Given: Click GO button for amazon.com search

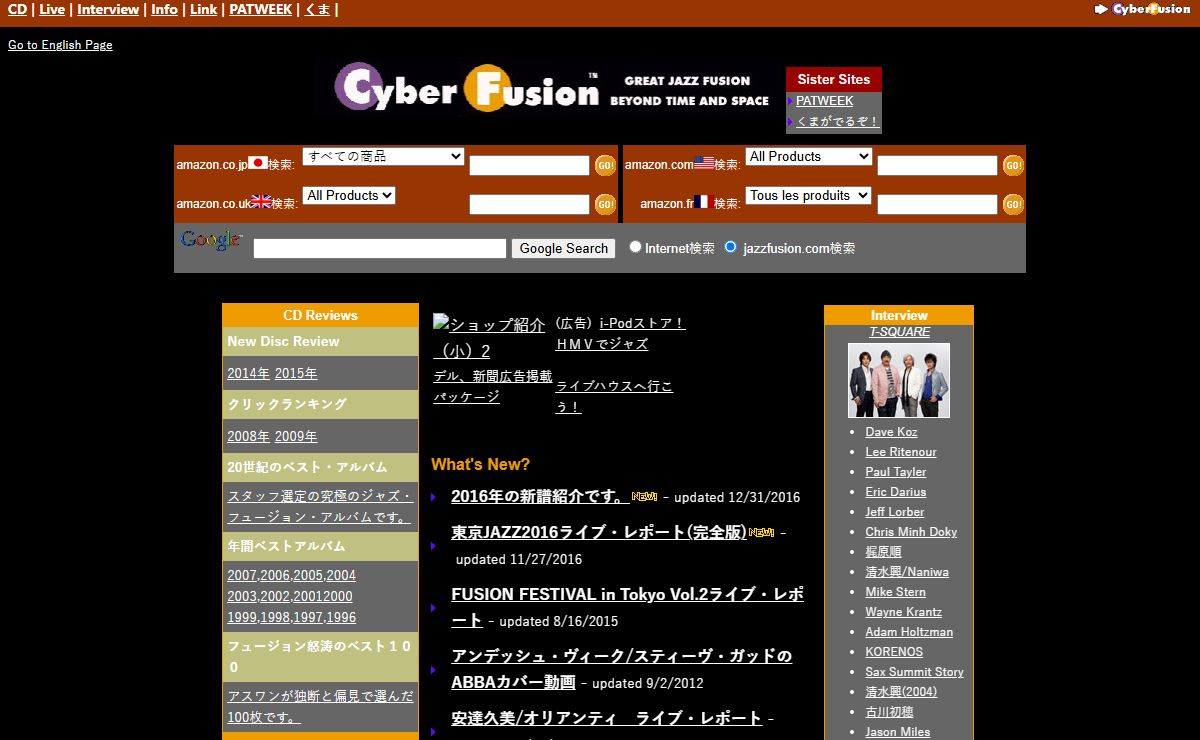Looking at the screenshot, I should (x=1013, y=166).
